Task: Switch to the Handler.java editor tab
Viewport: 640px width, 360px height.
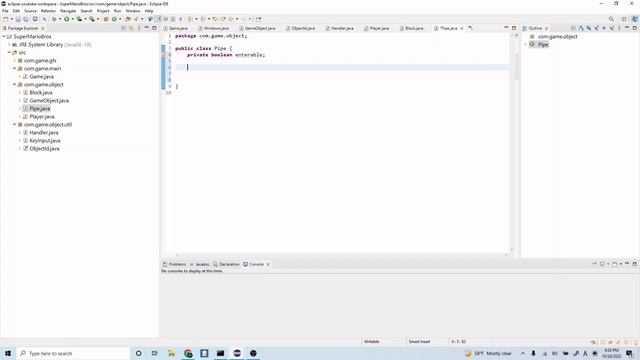Action: tap(342, 28)
